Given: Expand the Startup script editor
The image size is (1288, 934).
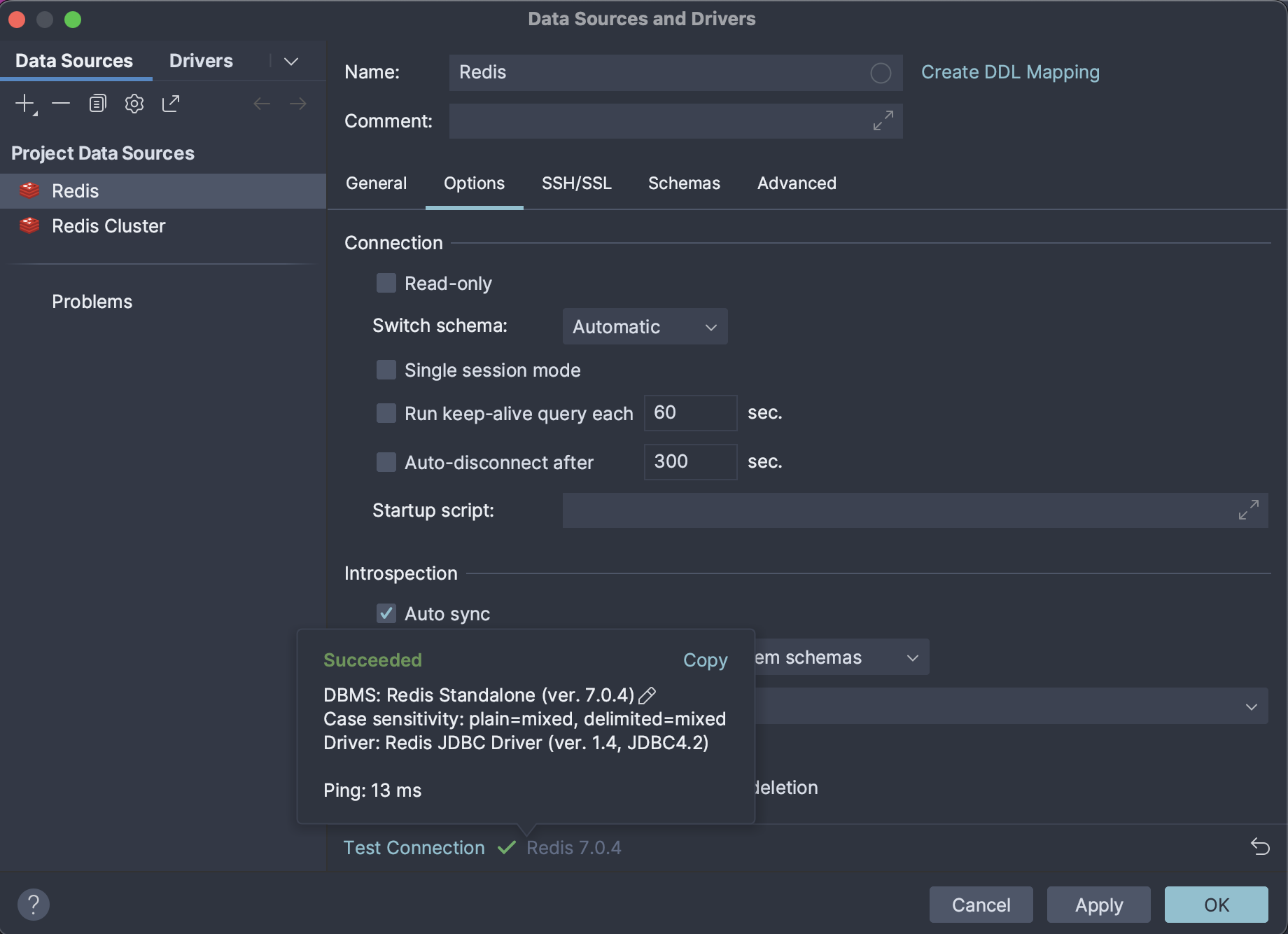Looking at the screenshot, I should click(1247, 510).
